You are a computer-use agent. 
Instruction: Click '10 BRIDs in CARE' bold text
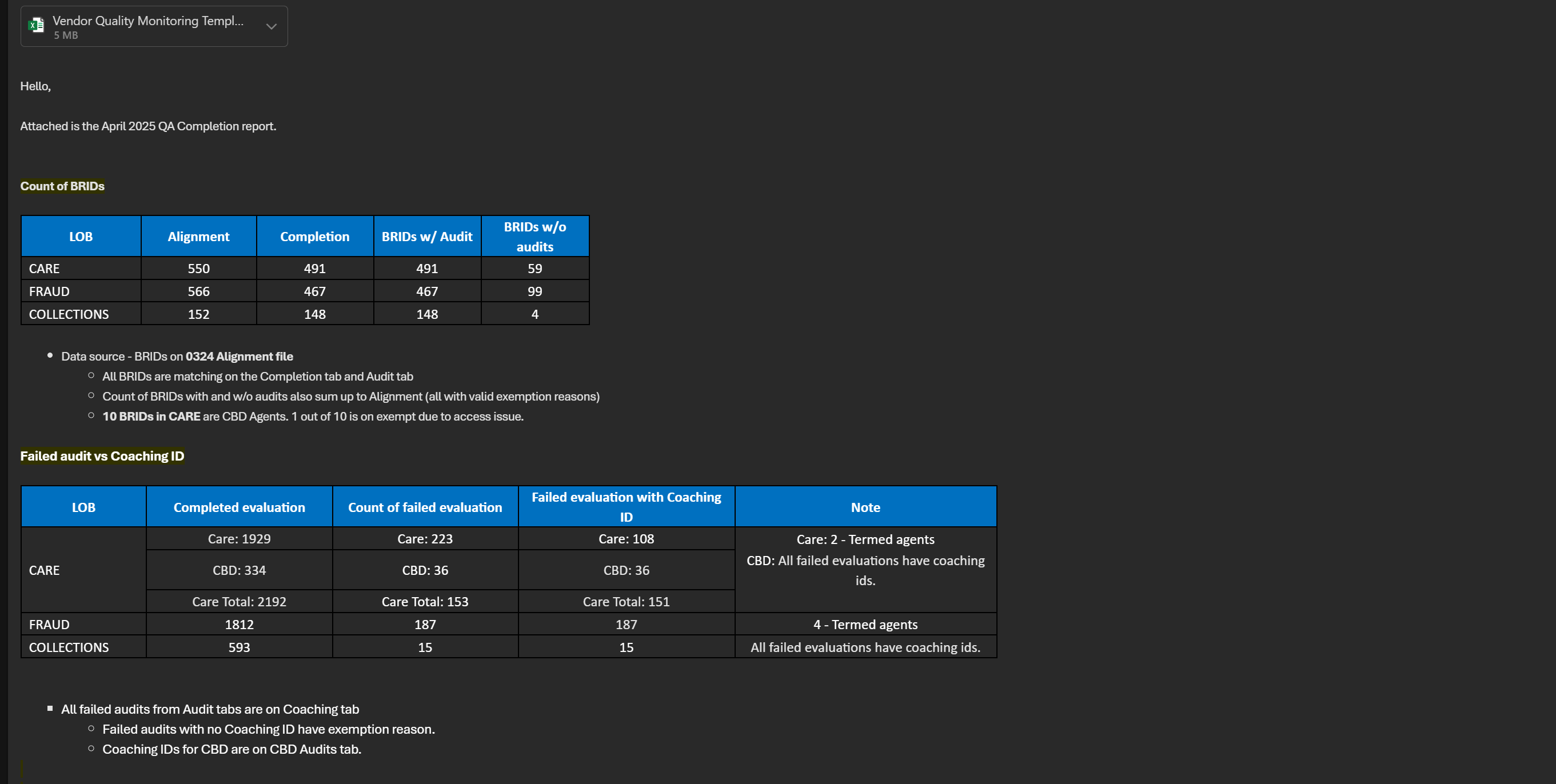coord(151,416)
